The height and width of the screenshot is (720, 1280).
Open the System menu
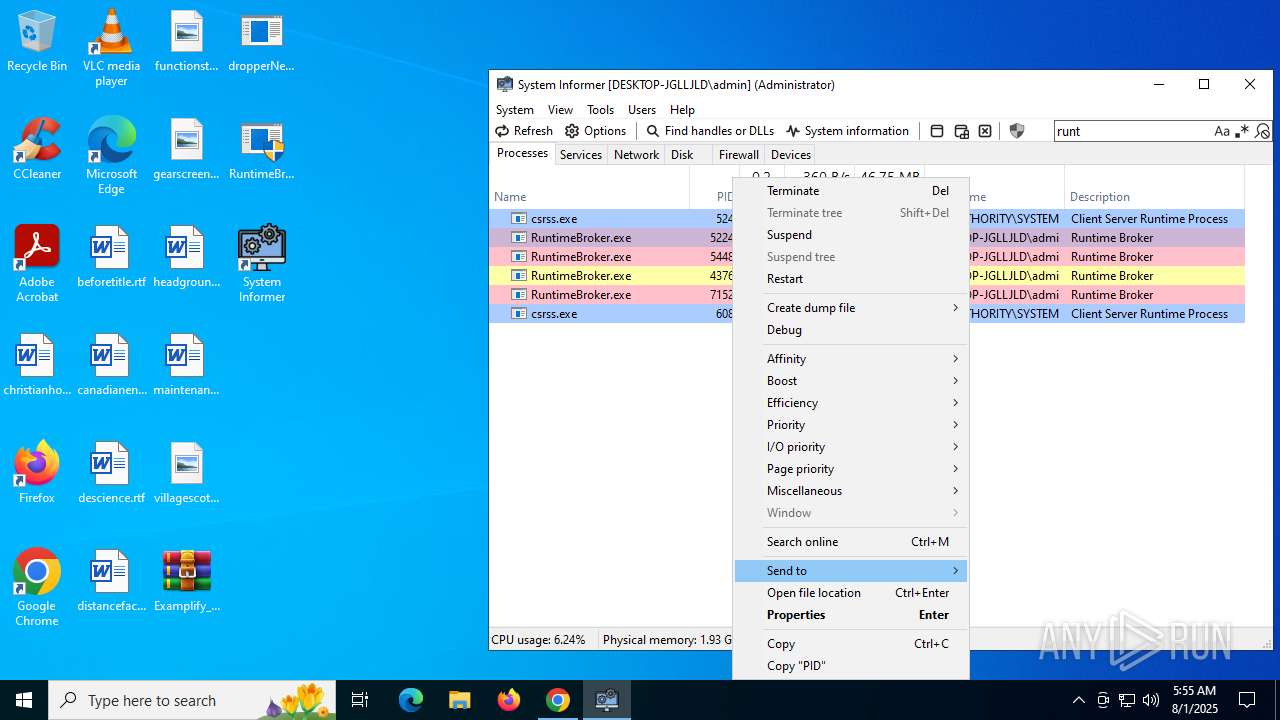pos(515,110)
